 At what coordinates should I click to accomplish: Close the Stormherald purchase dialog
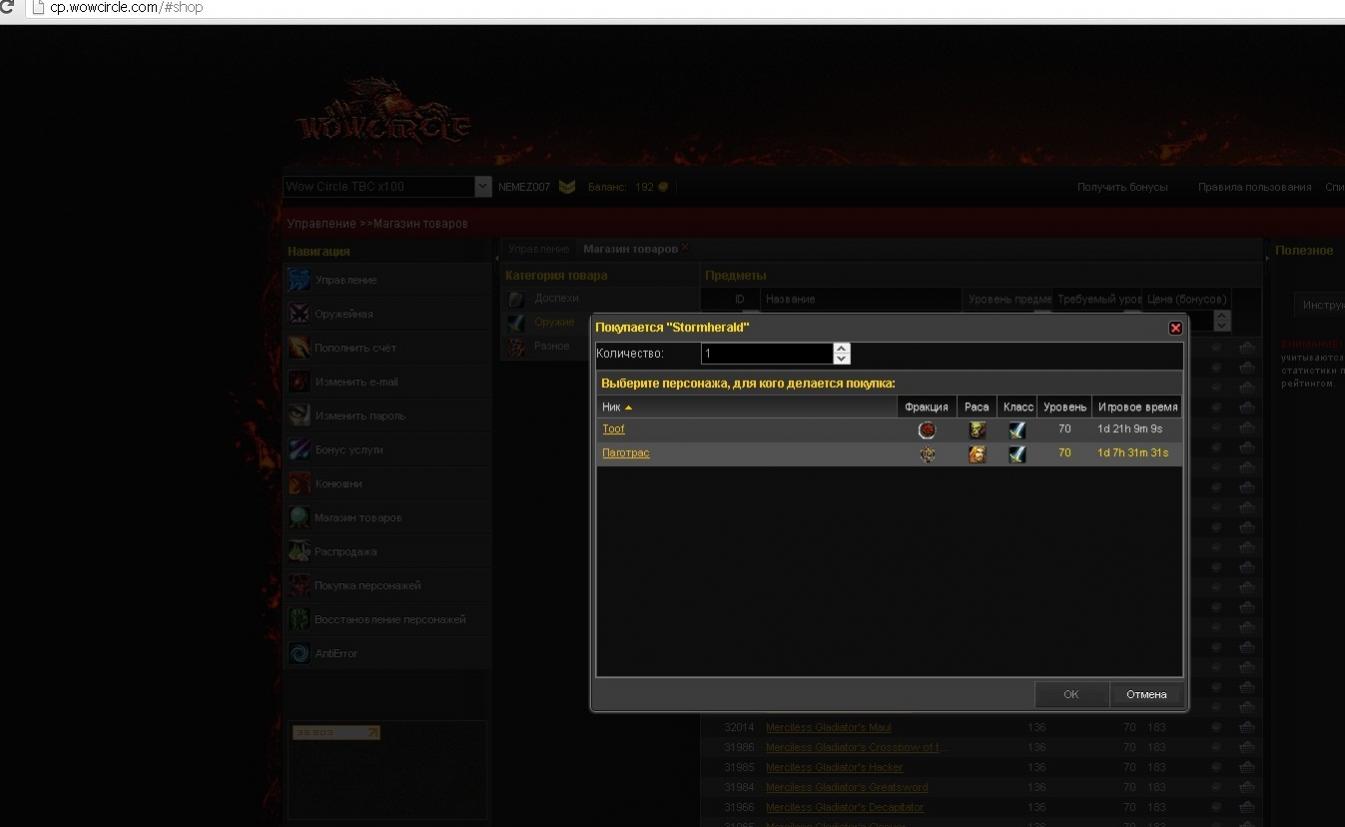[x=1175, y=328]
